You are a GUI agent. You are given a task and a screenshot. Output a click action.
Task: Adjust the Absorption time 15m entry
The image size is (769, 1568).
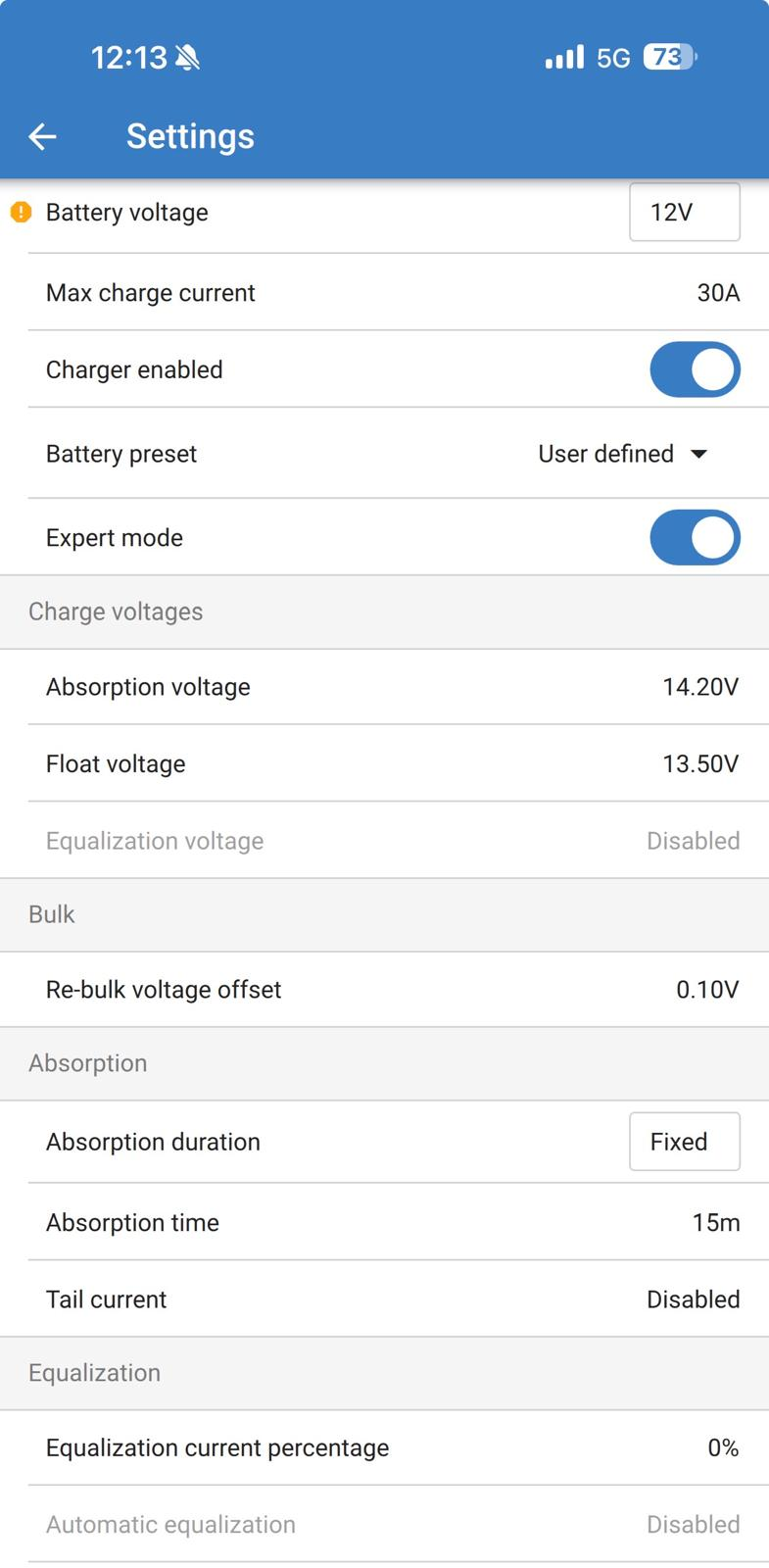tap(715, 1222)
